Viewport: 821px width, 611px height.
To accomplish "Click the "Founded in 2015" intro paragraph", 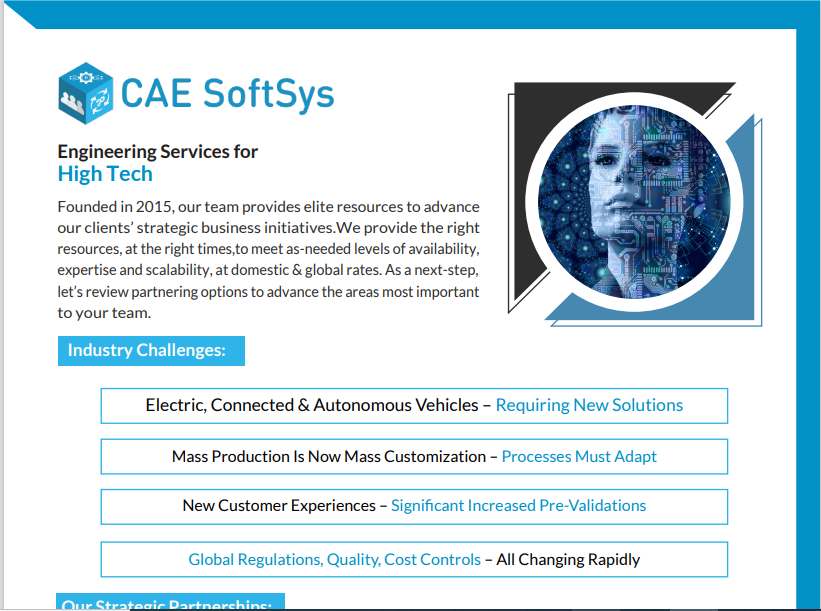I will (268, 260).
